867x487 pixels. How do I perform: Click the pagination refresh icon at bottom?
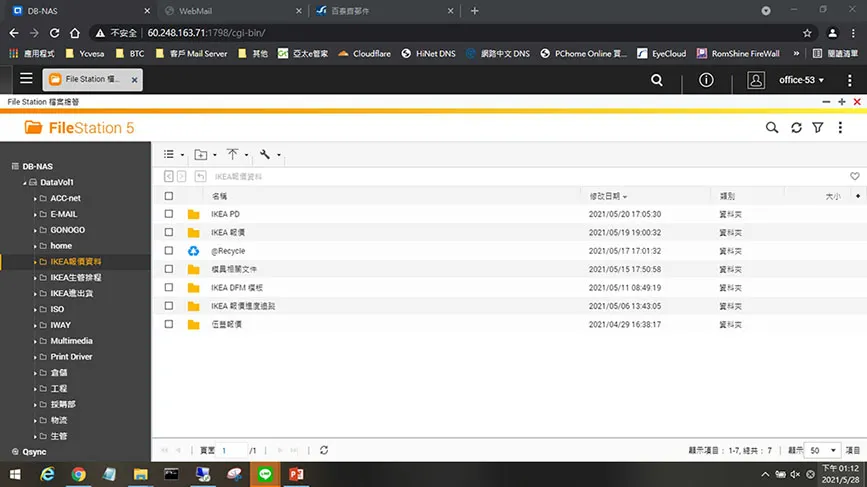324,450
